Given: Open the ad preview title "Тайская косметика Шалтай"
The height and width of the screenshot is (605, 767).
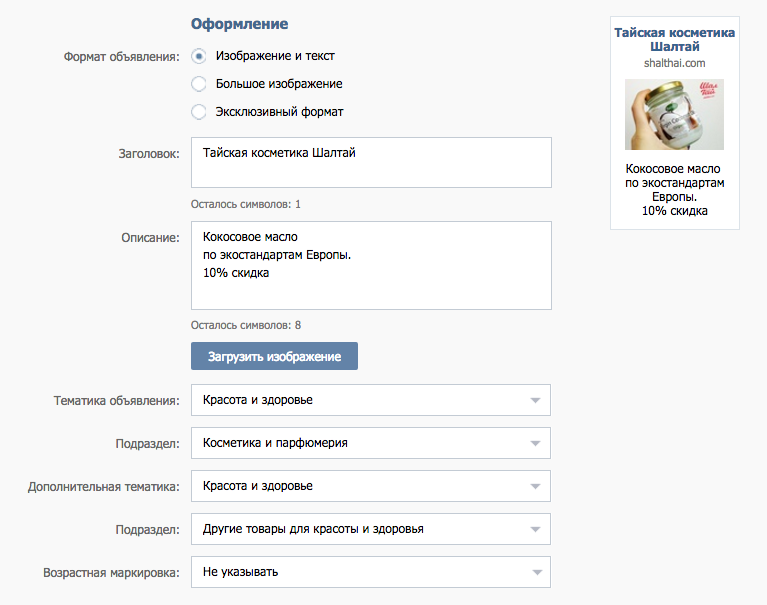Looking at the screenshot, I should click(675, 40).
